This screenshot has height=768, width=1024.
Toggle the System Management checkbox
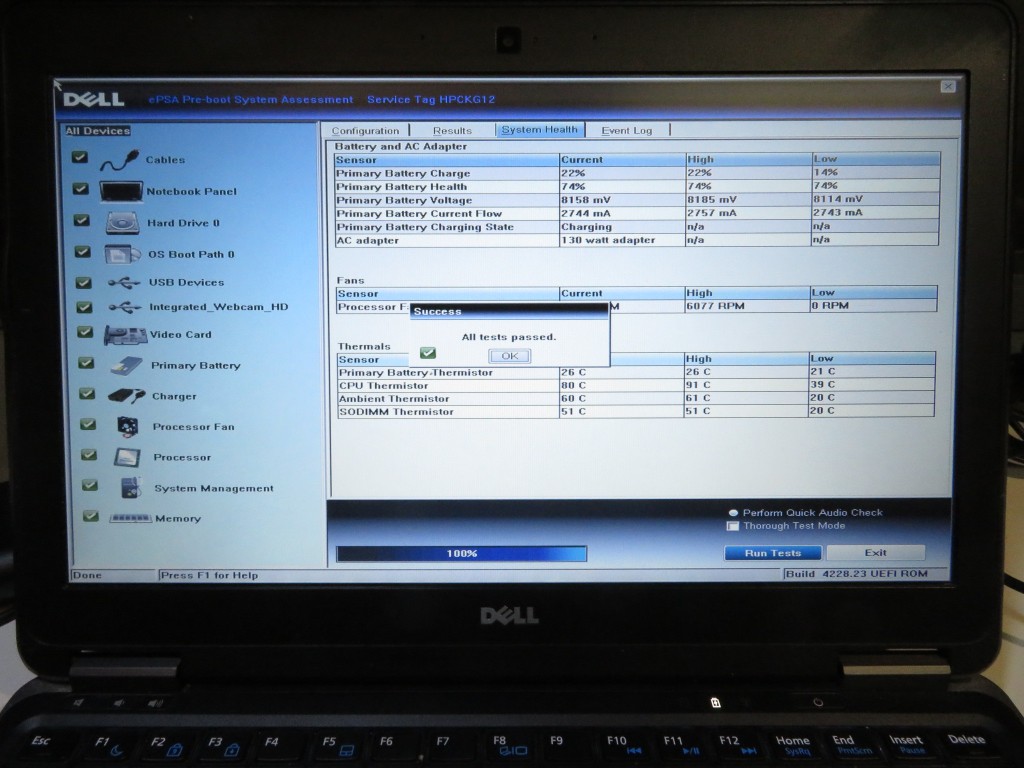(x=90, y=485)
